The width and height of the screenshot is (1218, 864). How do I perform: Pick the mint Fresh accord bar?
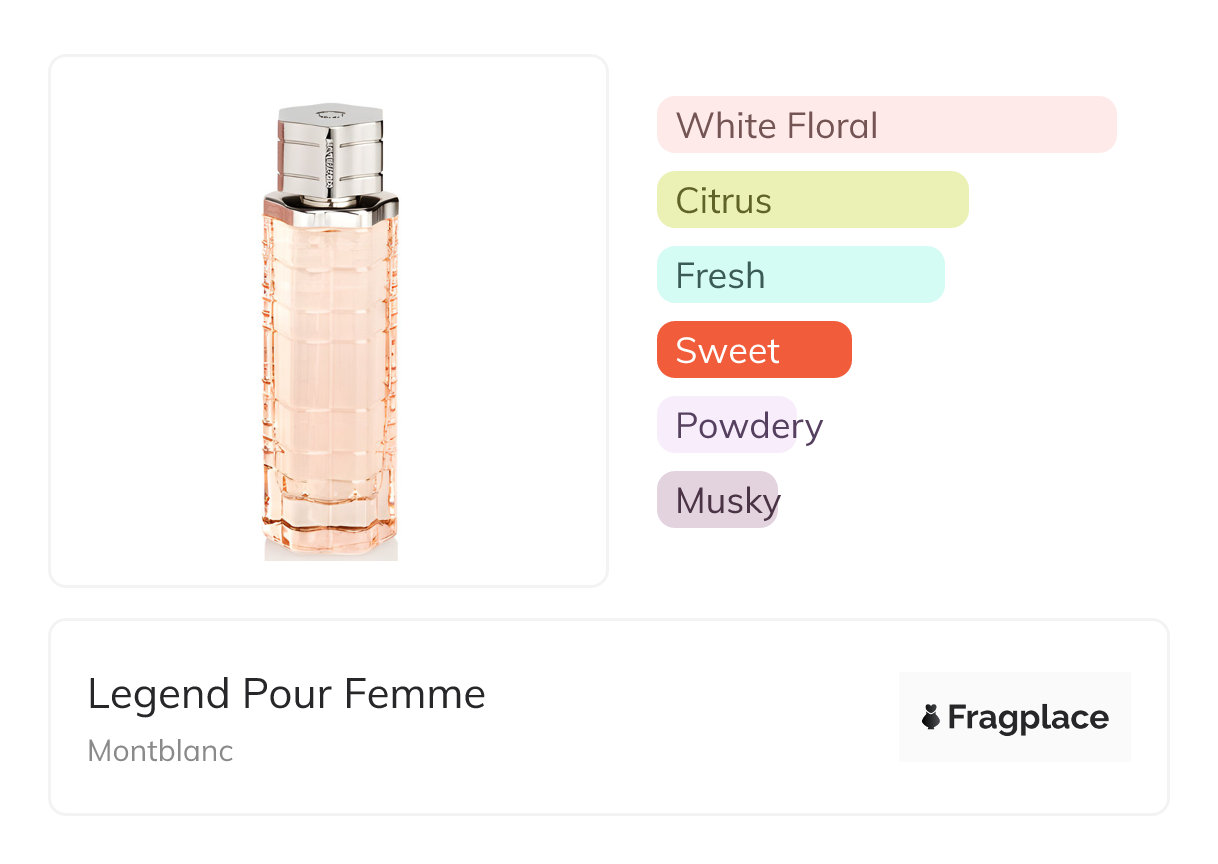coord(800,275)
